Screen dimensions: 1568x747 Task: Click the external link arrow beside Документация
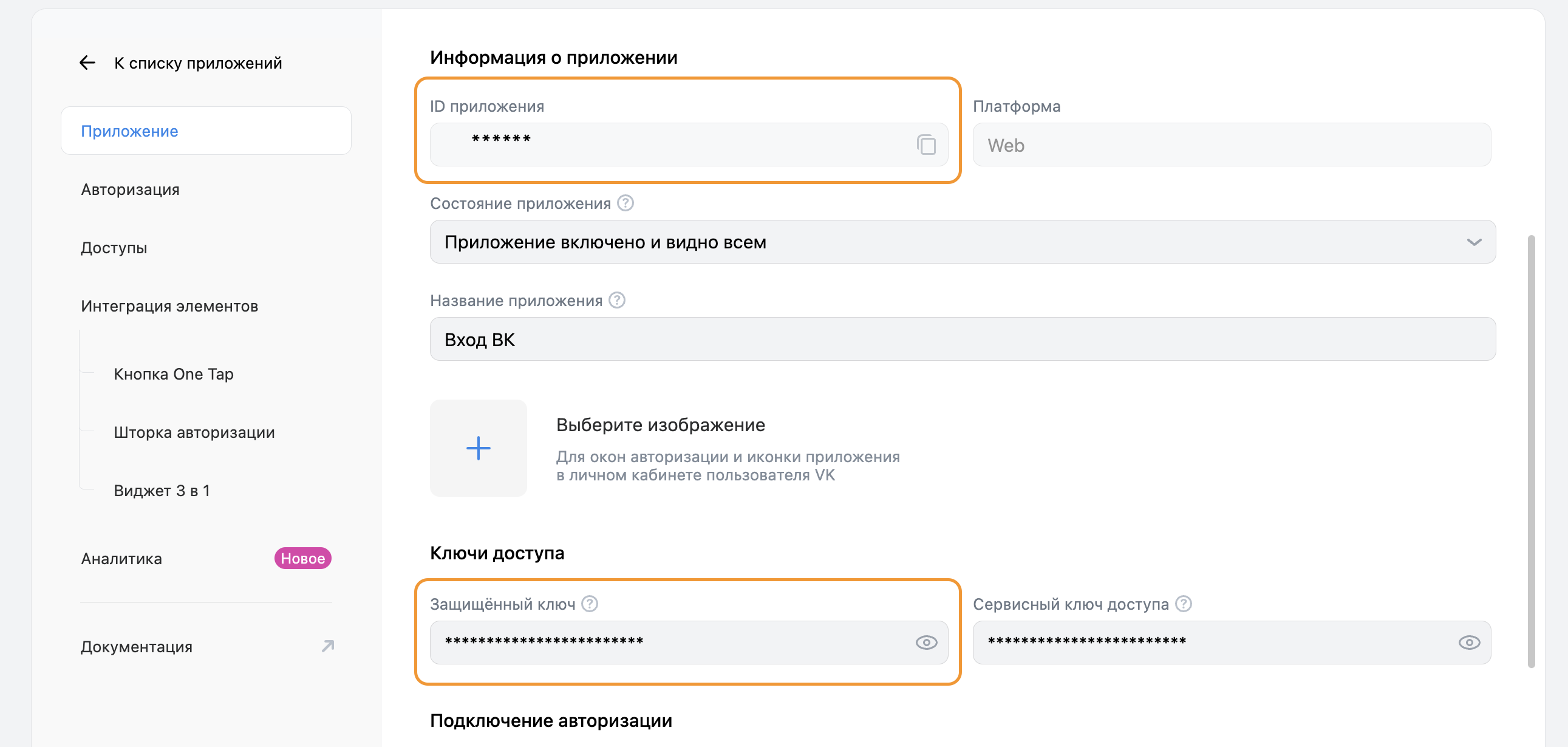pyautogui.click(x=328, y=646)
